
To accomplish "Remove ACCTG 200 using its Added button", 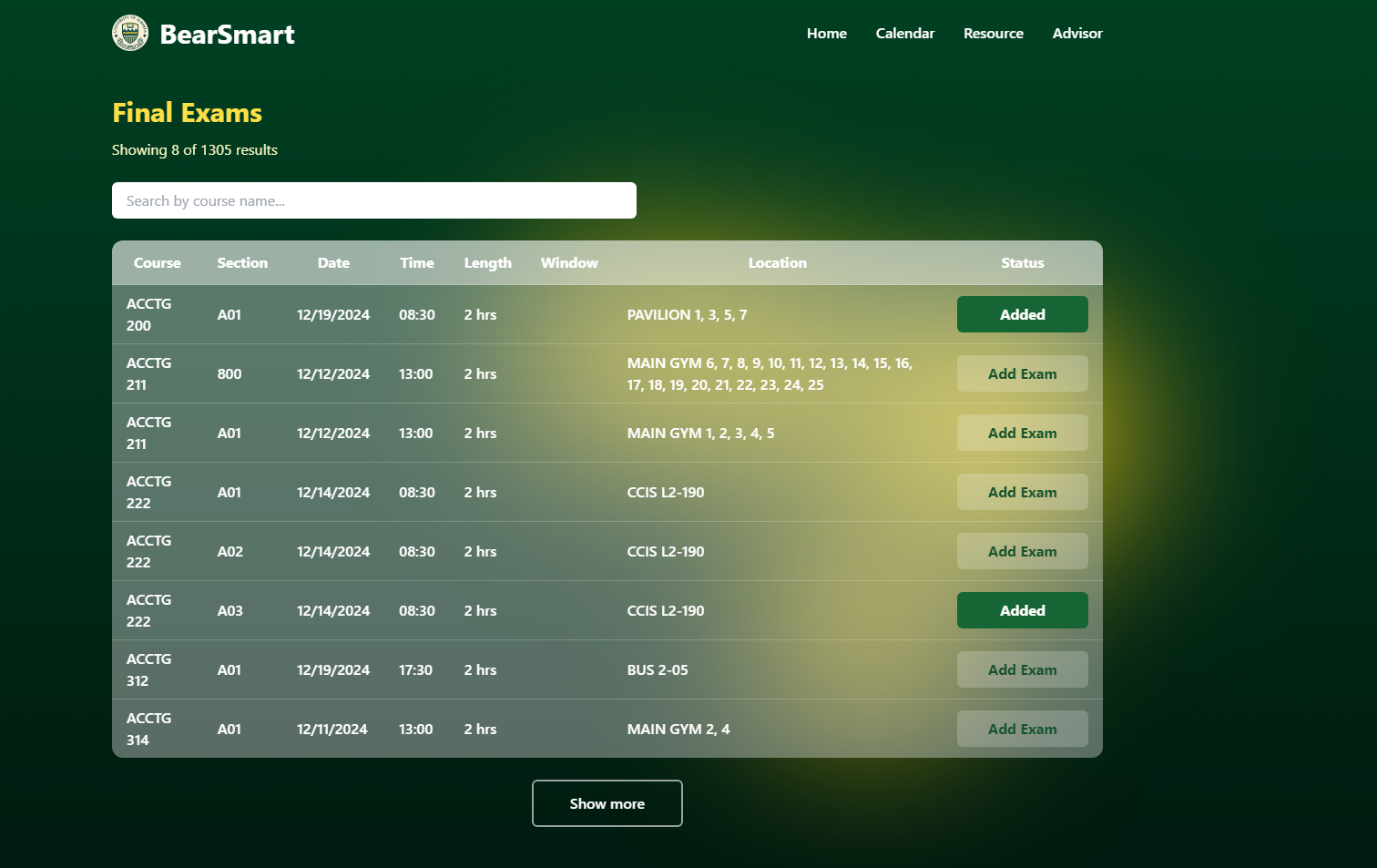I will (x=1022, y=313).
